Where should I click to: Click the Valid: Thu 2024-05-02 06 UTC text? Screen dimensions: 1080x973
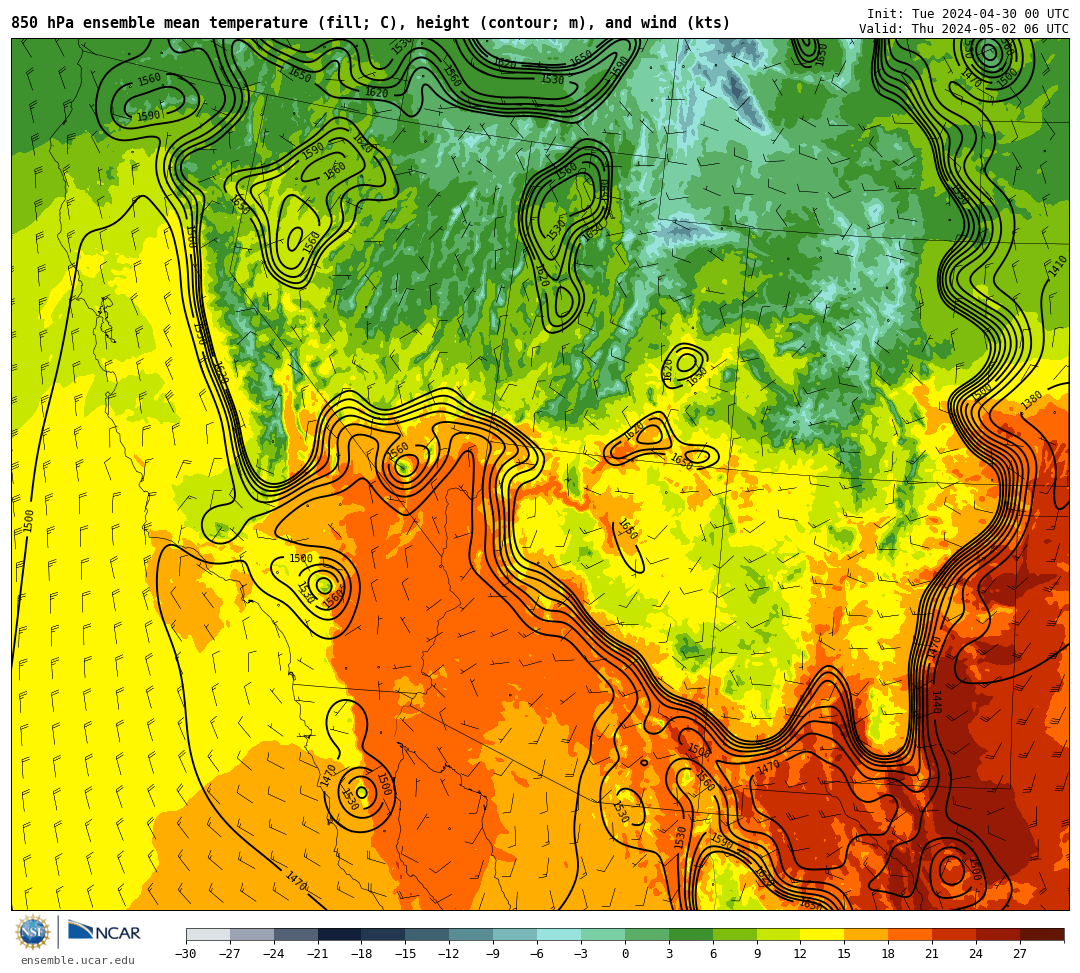[x=964, y=29]
